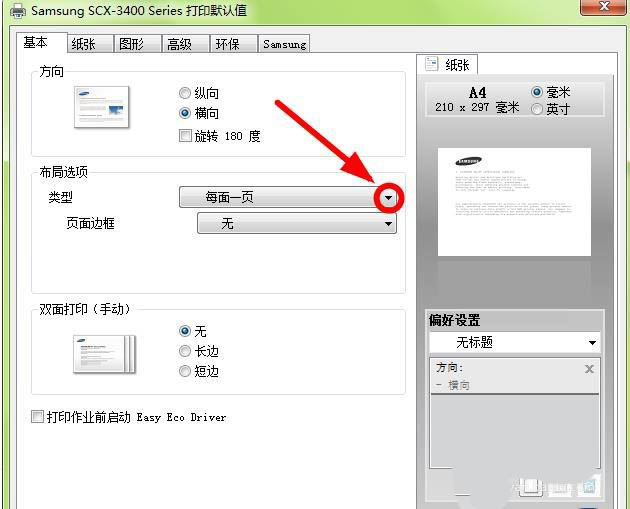Screen dimensions: 630x509
Task: Enable the 旋转 180 度 checkbox
Action: 185,135
